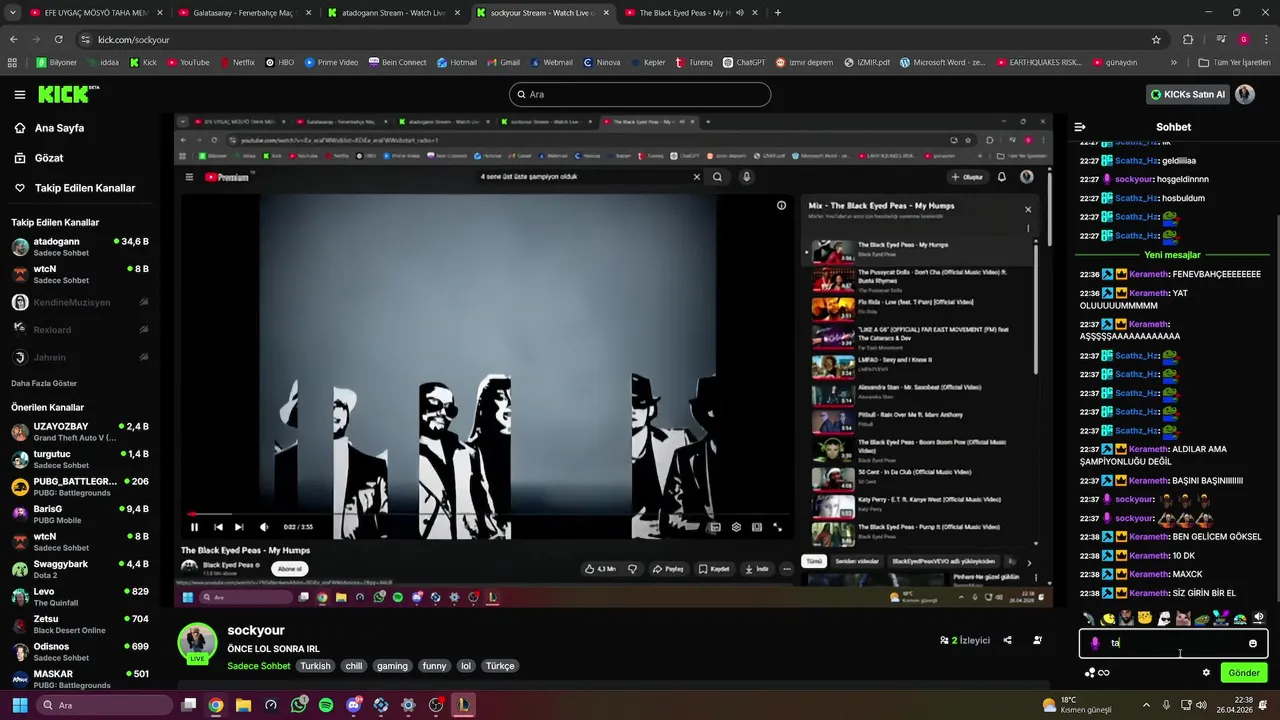
Task: Open chat settings gear
Action: tap(1206, 673)
